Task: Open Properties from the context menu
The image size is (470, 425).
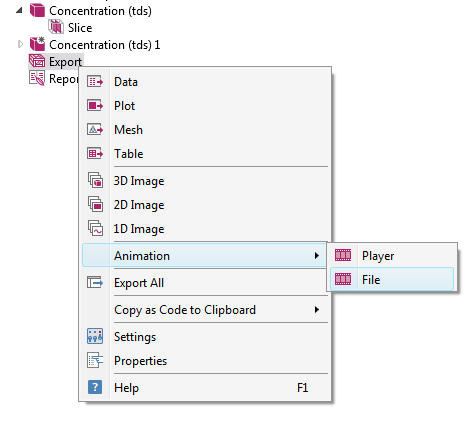Action: click(205, 361)
